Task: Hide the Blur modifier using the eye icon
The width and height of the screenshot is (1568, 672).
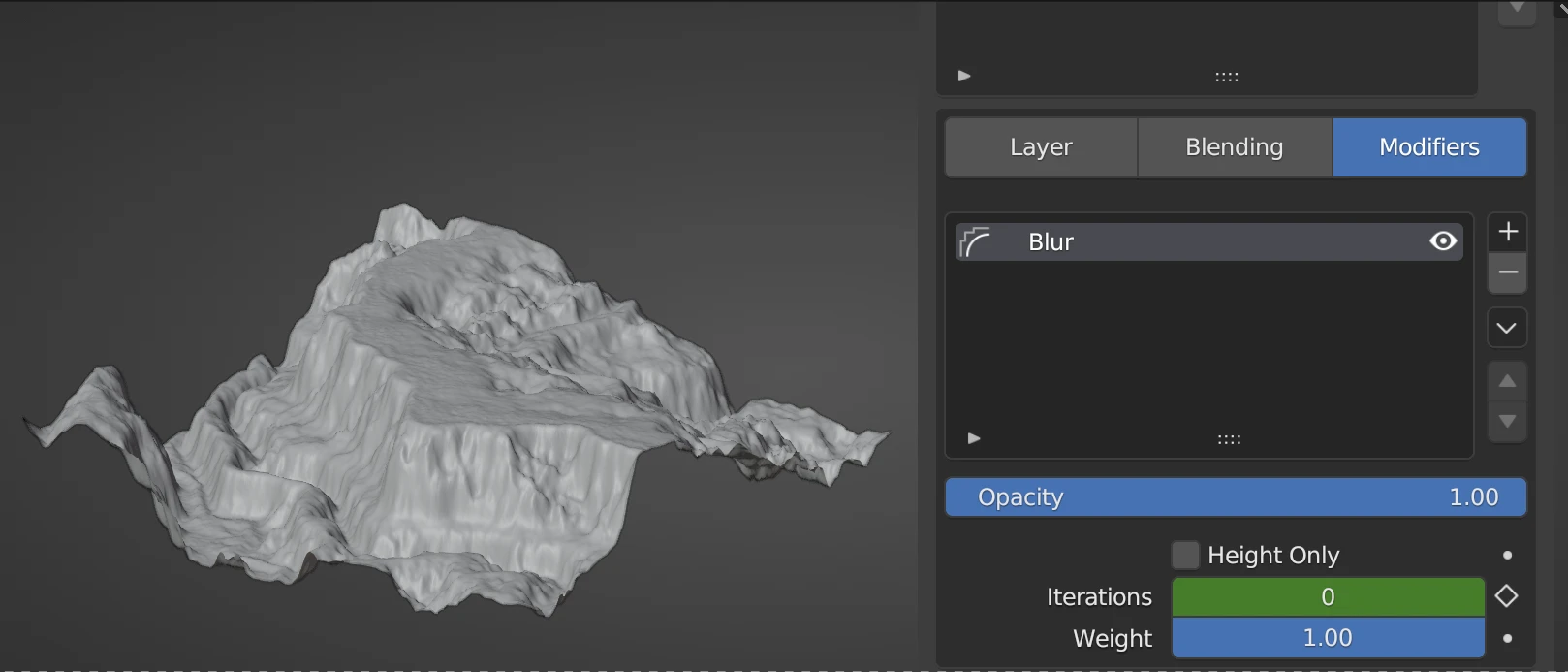Action: [x=1442, y=241]
